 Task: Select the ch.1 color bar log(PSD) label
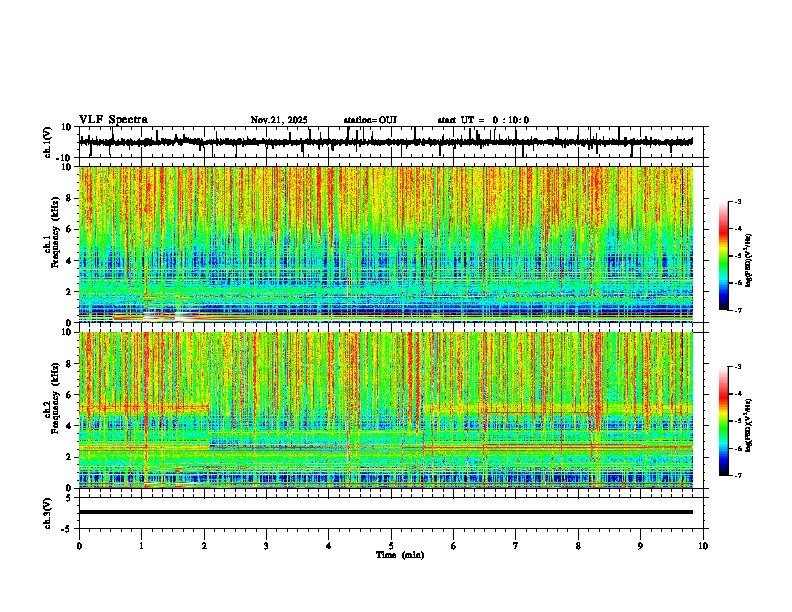748,261
